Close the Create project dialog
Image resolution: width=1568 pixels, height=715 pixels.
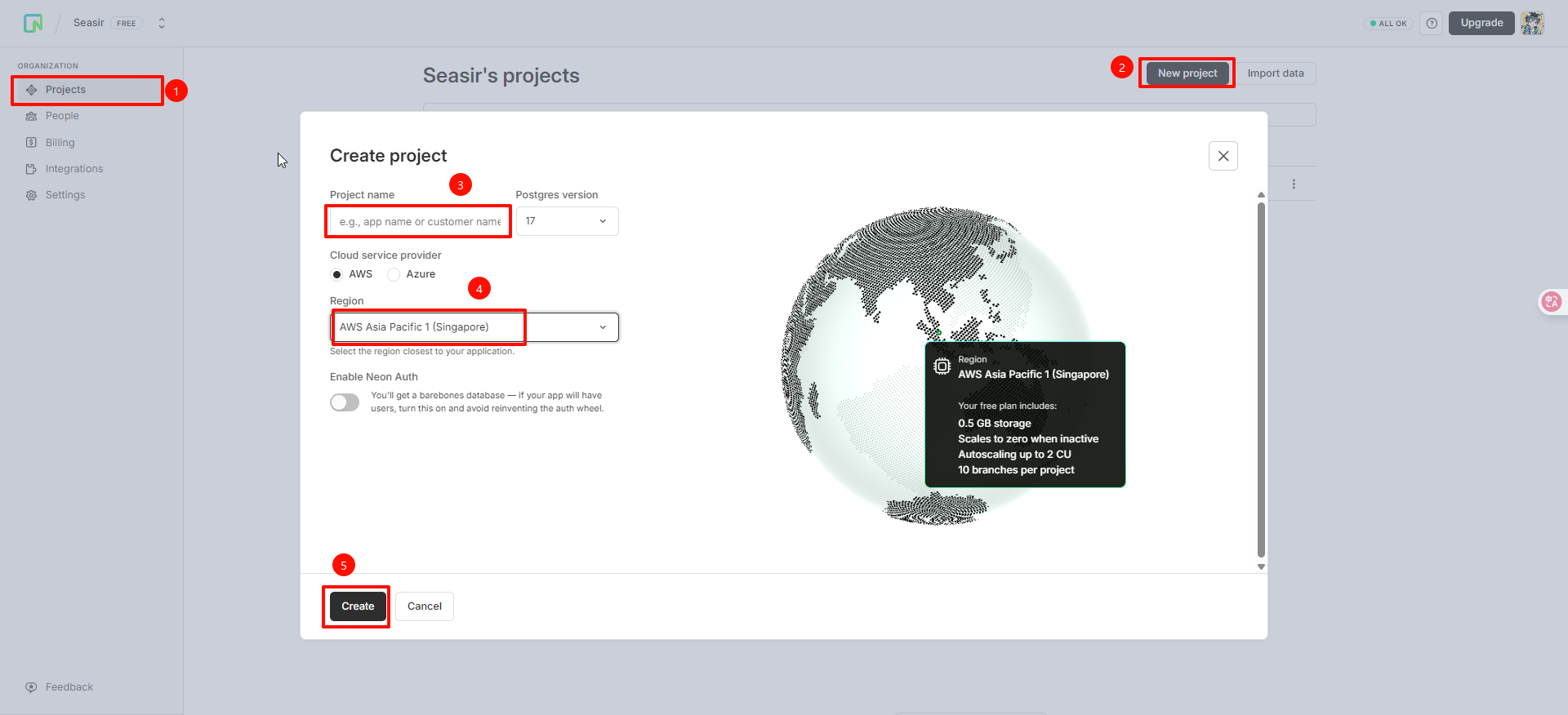(x=1223, y=156)
